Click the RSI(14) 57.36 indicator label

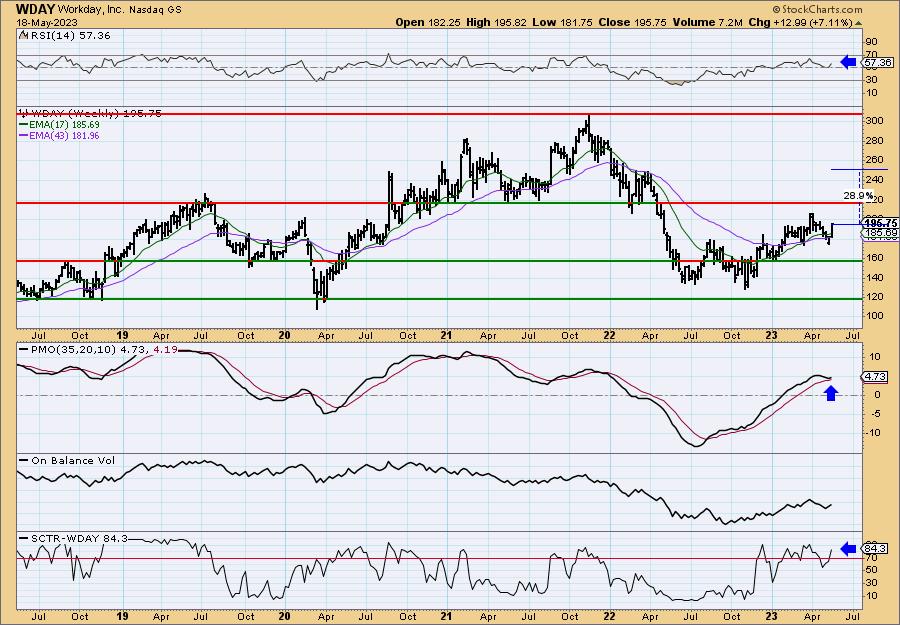(69, 36)
